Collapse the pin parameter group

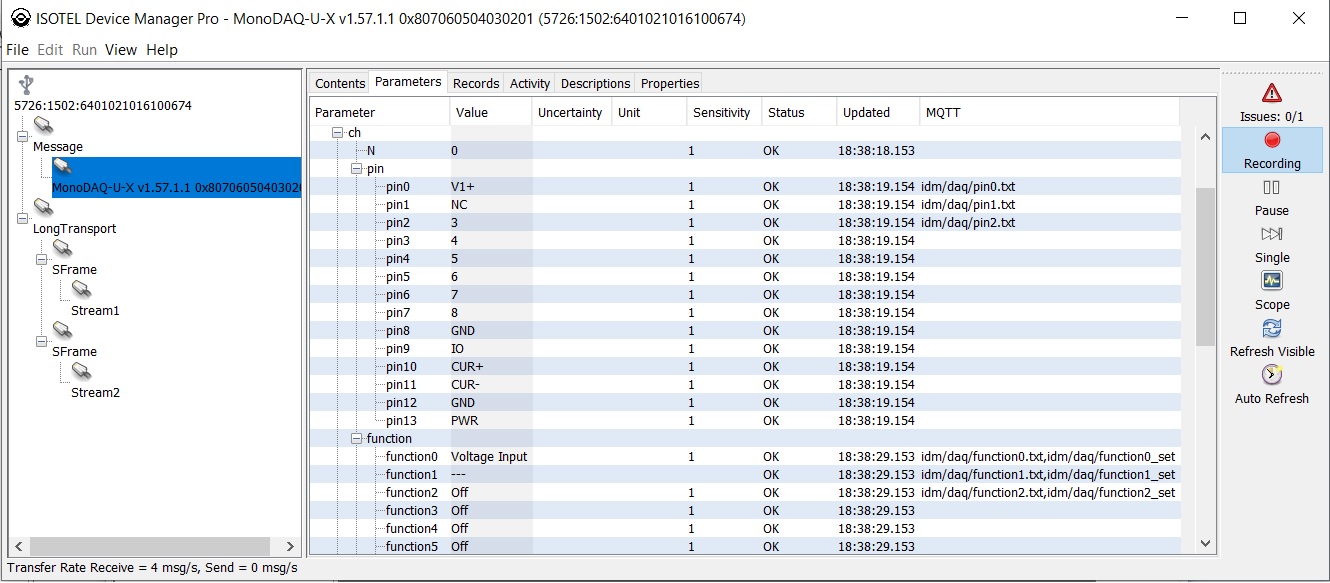click(x=357, y=169)
